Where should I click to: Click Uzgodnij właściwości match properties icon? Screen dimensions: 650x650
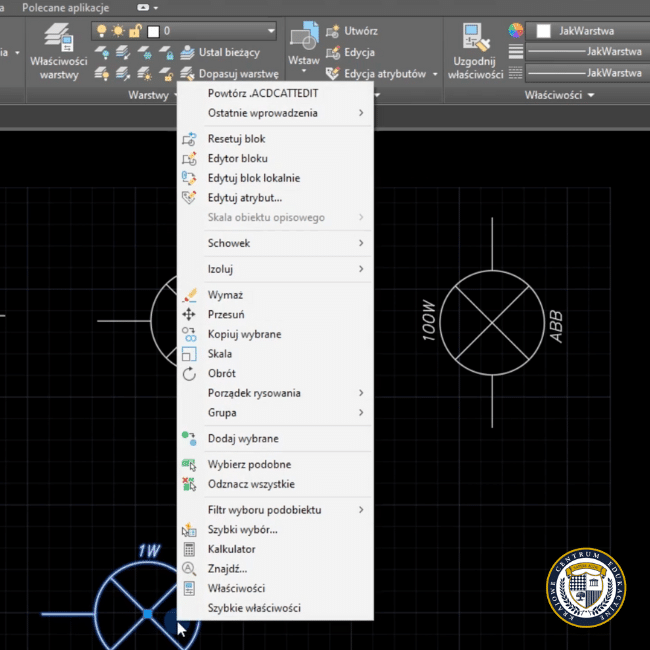point(475,51)
